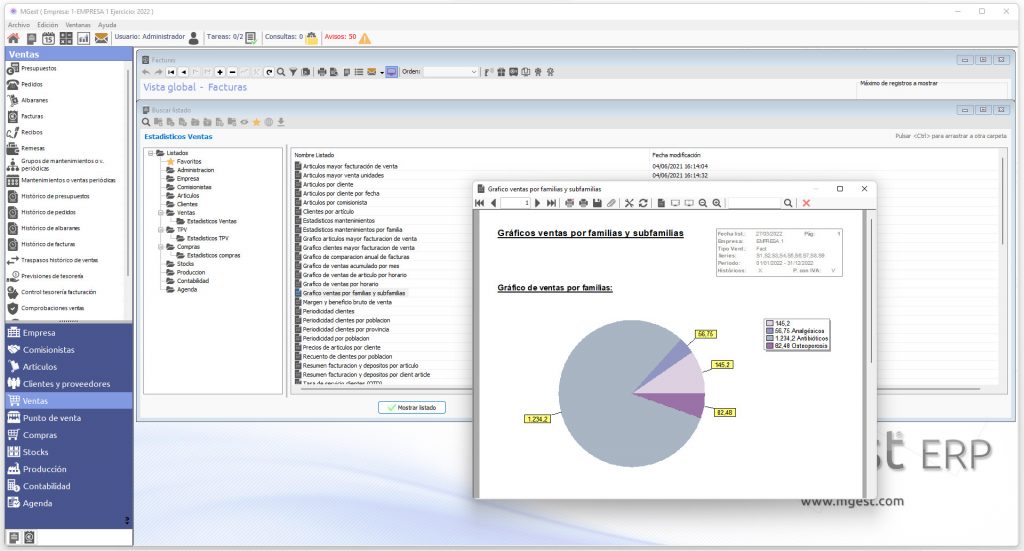
Task: Zoom in on the report preview
Action: point(717,203)
